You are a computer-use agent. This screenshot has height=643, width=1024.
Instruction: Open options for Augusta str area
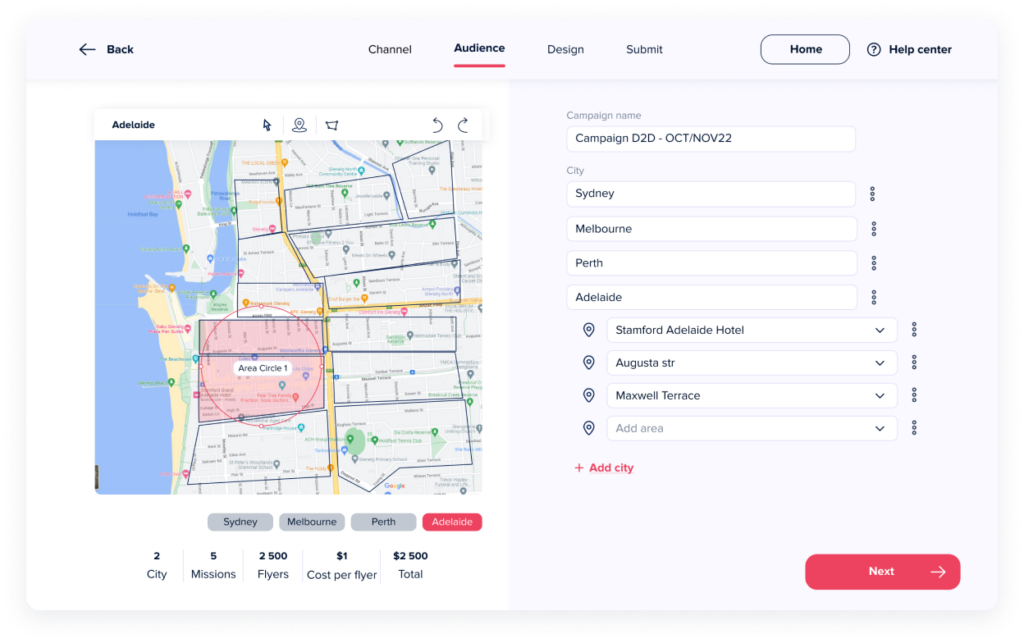point(914,362)
